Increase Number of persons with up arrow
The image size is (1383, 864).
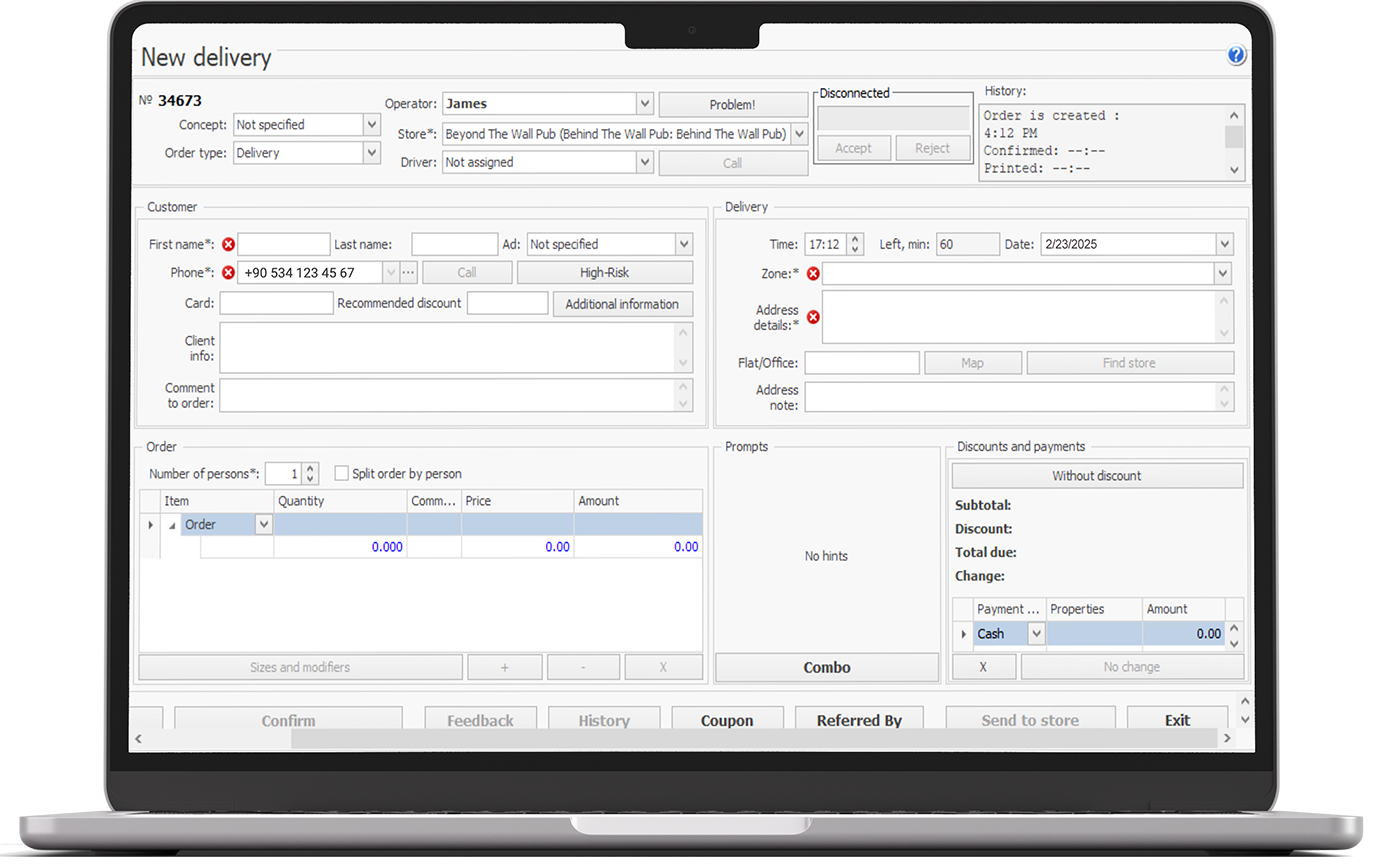(x=311, y=469)
